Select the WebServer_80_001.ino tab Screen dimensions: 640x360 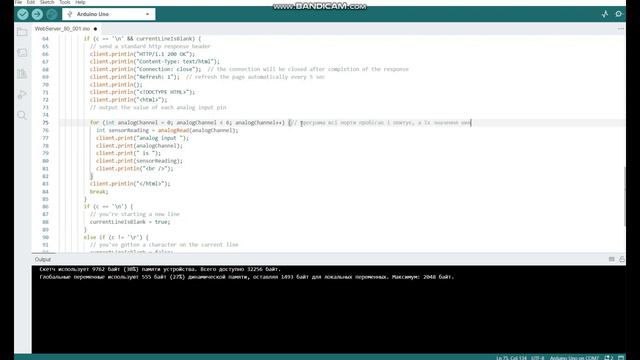click(x=66, y=29)
